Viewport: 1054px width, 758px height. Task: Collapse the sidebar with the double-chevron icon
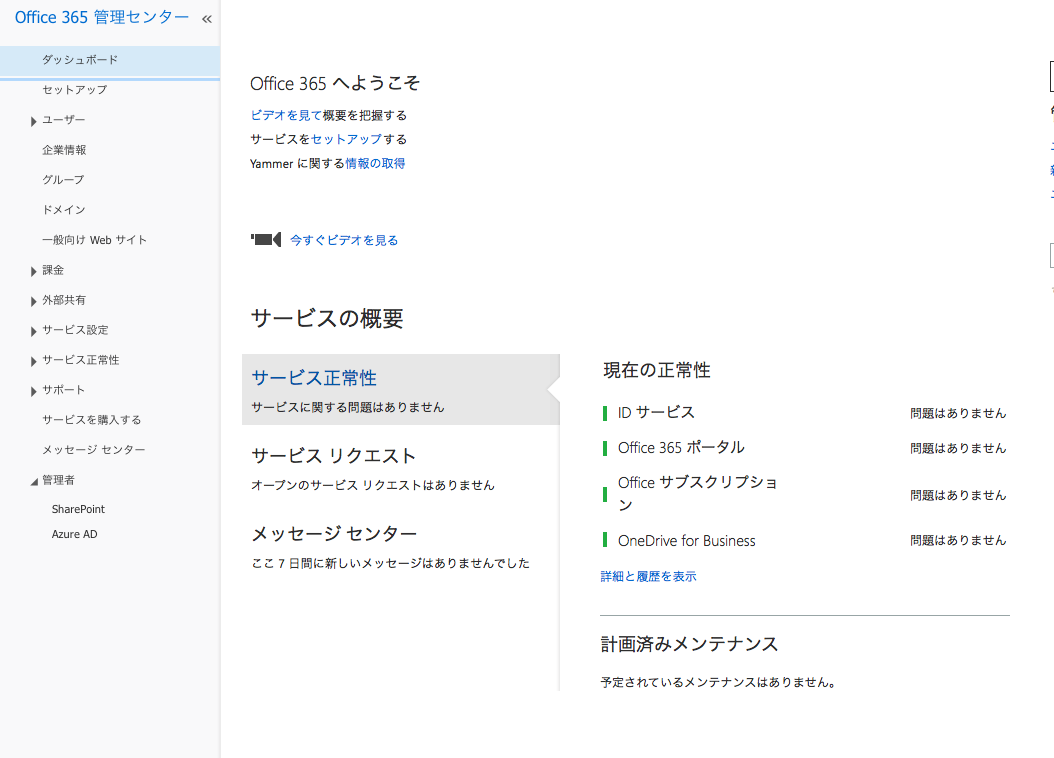[206, 19]
